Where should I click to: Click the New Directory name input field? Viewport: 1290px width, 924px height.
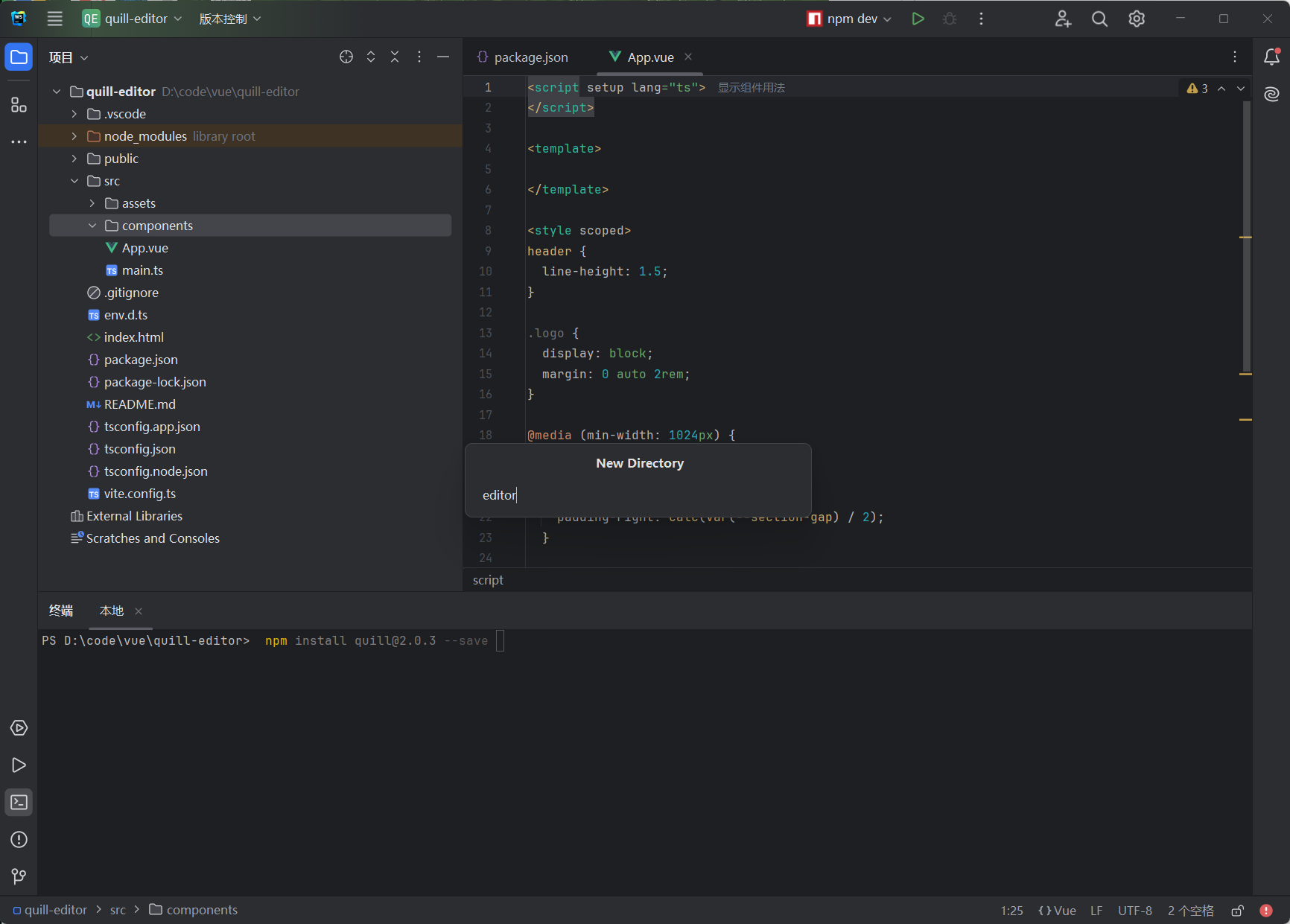638,495
